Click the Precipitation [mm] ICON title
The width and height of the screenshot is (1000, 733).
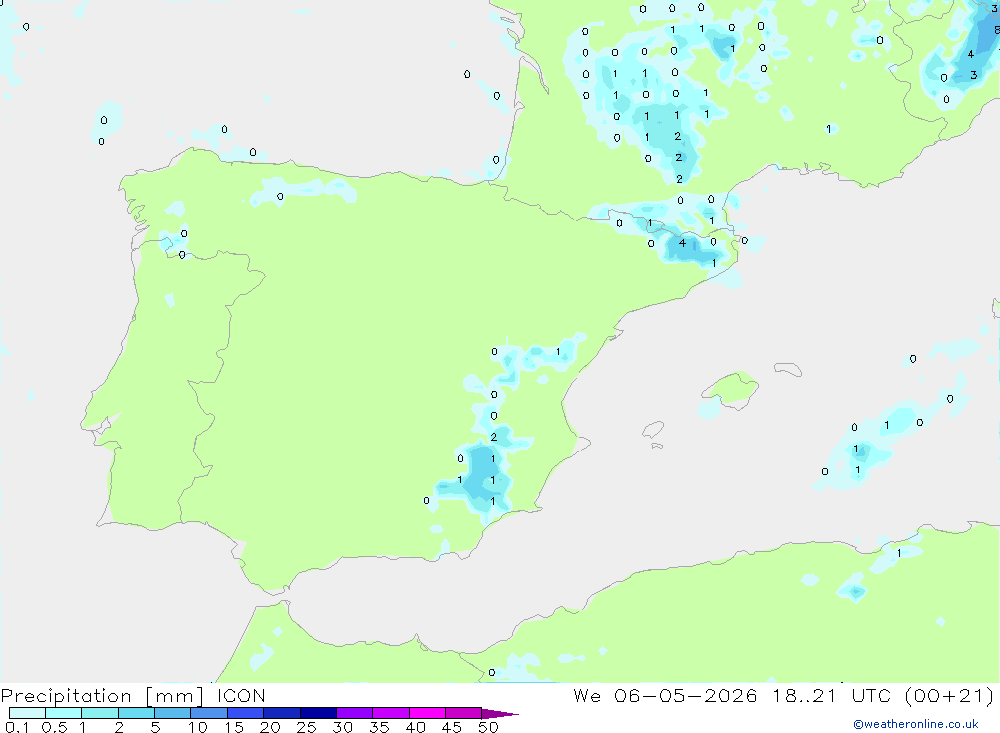(x=133, y=695)
